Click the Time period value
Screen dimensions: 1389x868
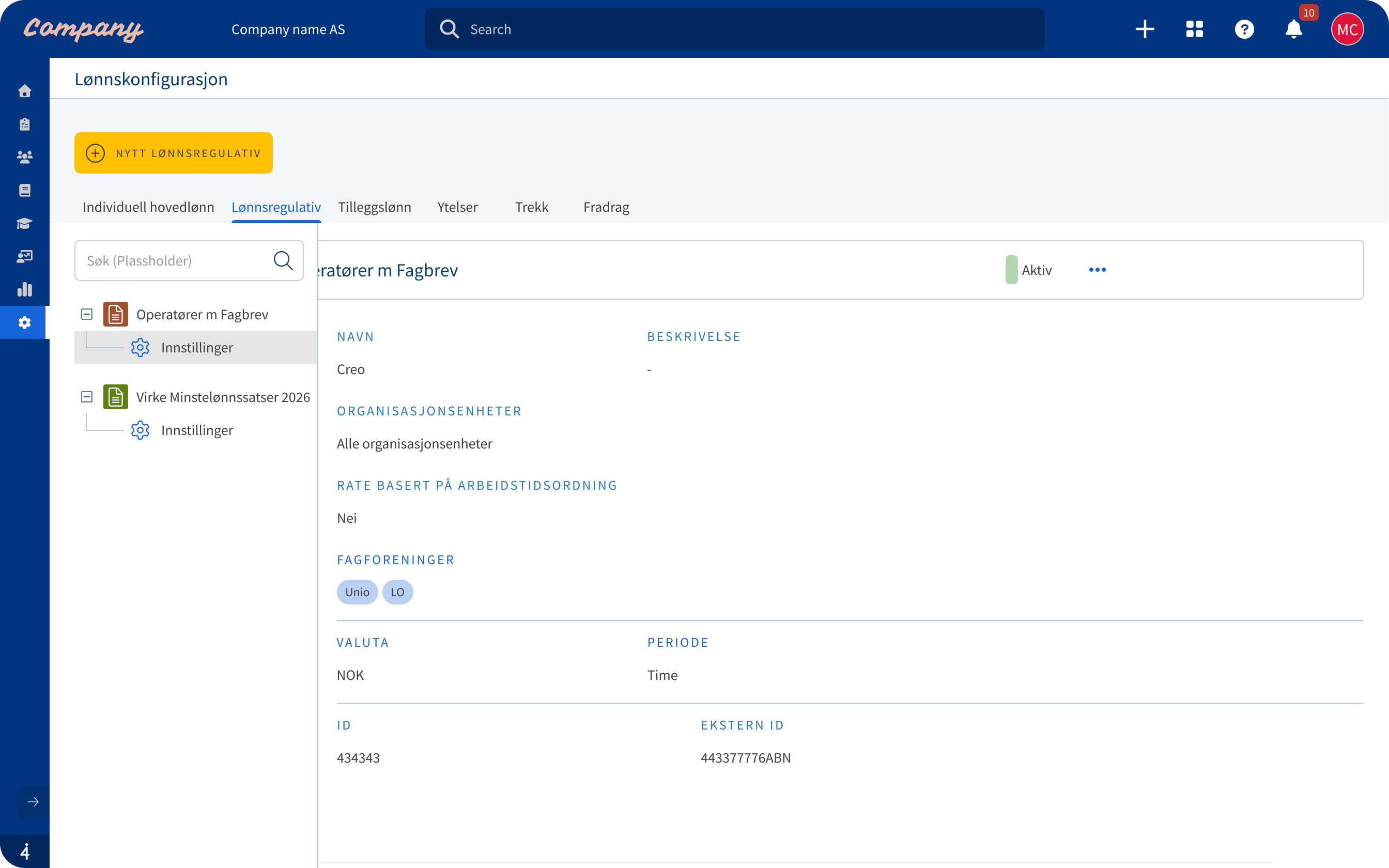tap(662, 675)
